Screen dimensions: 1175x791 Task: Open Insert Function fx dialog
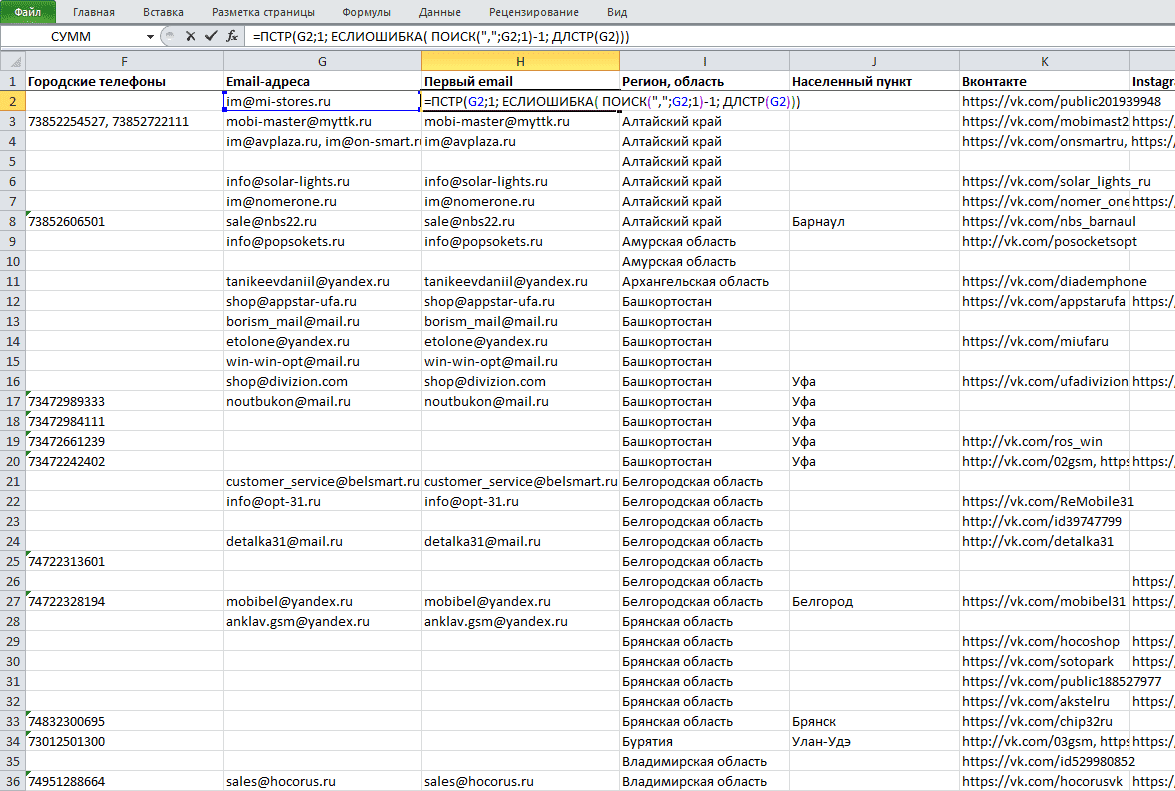point(232,36)
